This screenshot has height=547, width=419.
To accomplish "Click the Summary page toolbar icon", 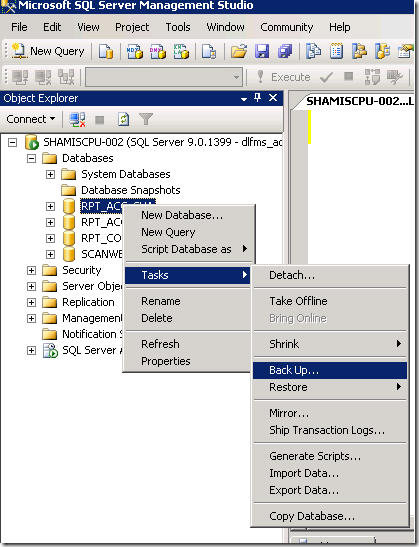I will (x=336, y=51).
